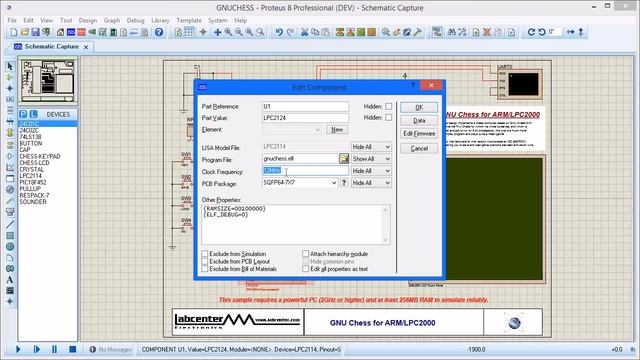Click the Step simulation button
This screenshot has width=640, height=360.
(36, 349)
